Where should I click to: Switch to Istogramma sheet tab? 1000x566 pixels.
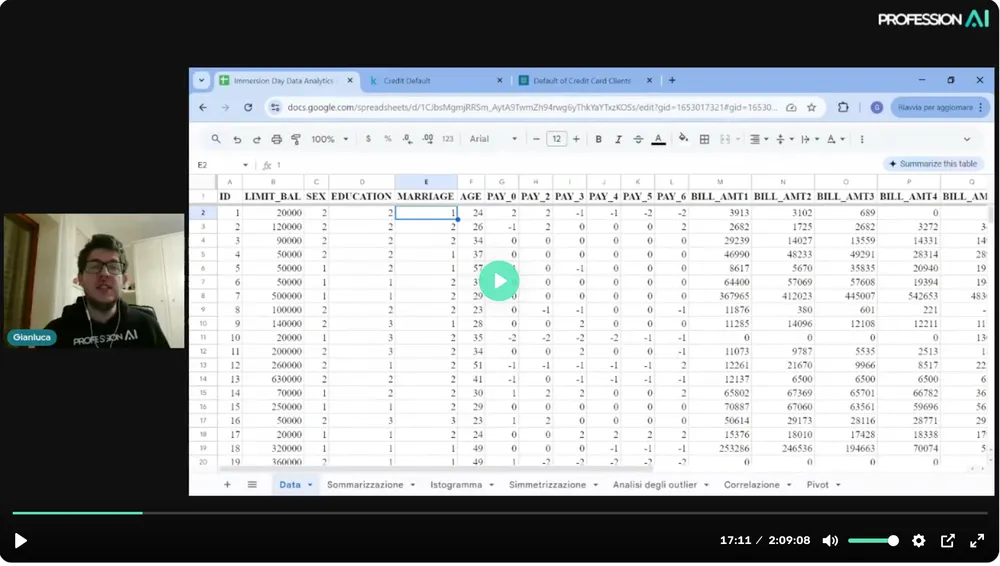pyautogui.click(x=462, y=485)
